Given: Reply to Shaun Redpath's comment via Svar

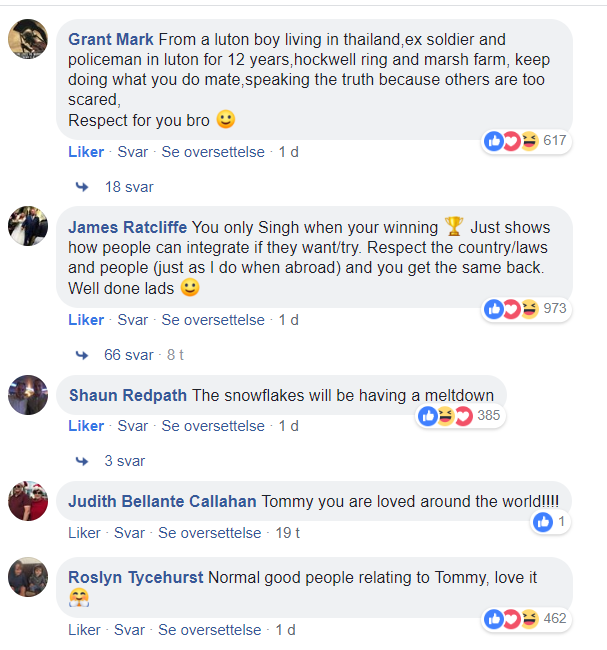Looking at the screenshot, I should 133,426.
